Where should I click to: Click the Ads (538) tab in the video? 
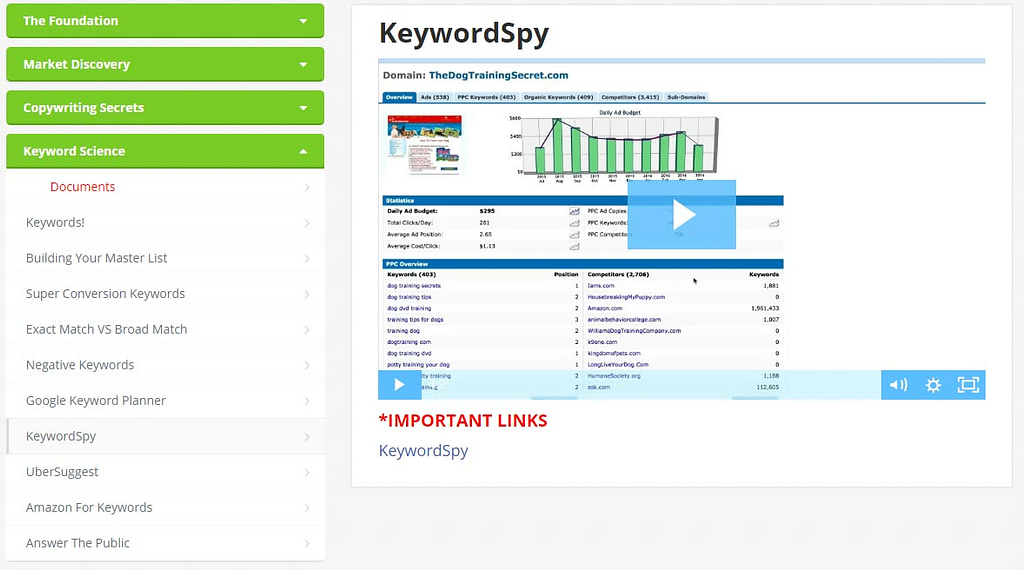pos(435,97)
